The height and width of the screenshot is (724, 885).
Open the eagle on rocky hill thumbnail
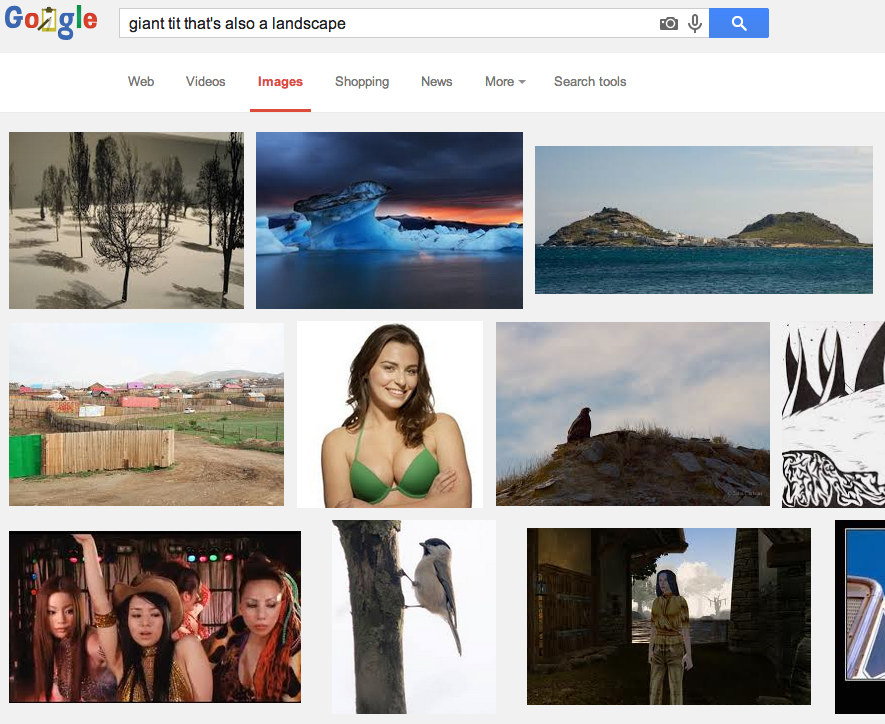(633, 414)
